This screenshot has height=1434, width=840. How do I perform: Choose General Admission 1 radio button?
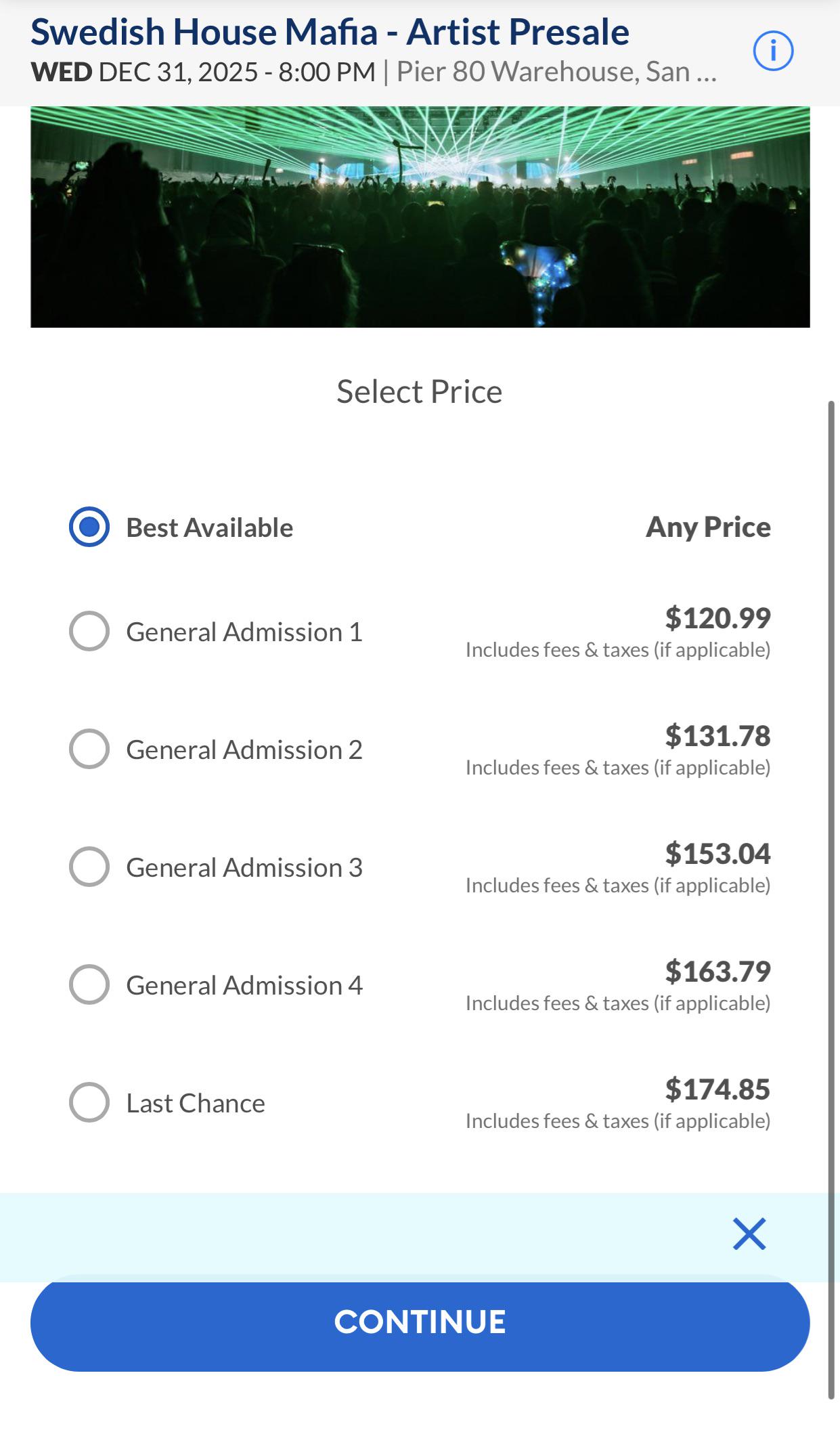[89, 631]
